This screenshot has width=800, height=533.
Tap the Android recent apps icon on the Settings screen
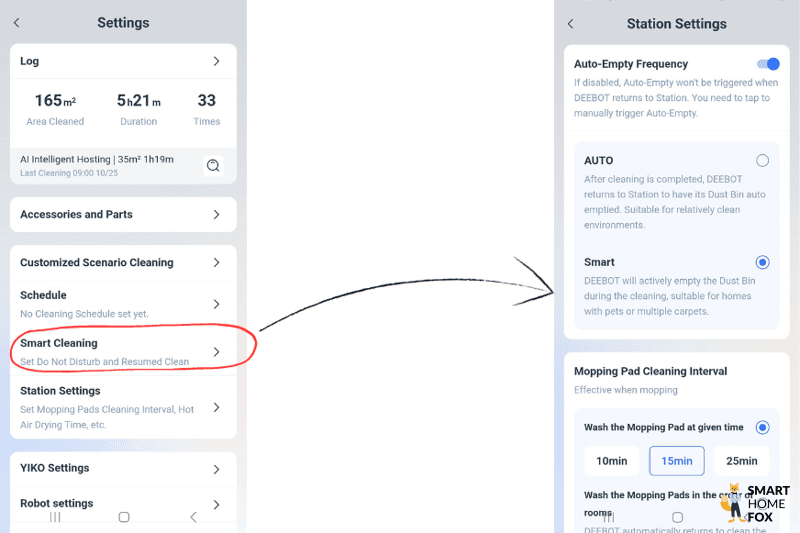click(x=55, y=517)
